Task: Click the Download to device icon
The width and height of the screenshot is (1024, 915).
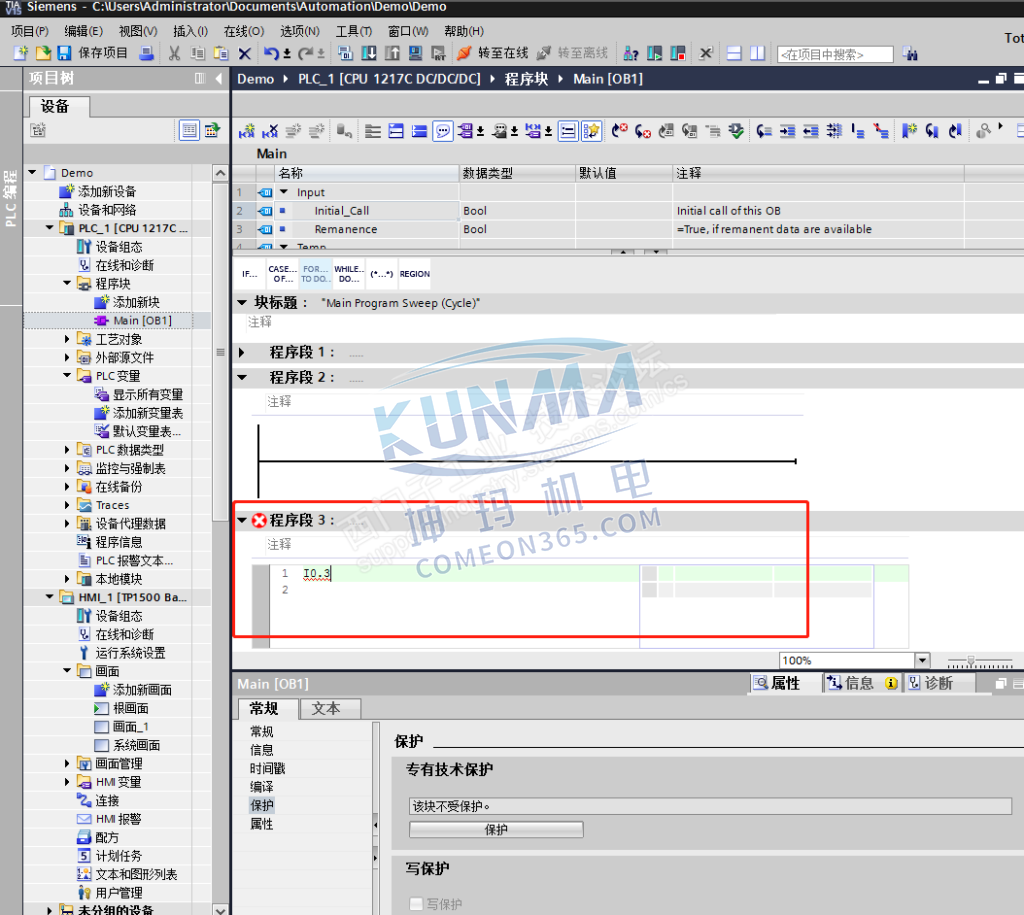Action: coord(369,53)
